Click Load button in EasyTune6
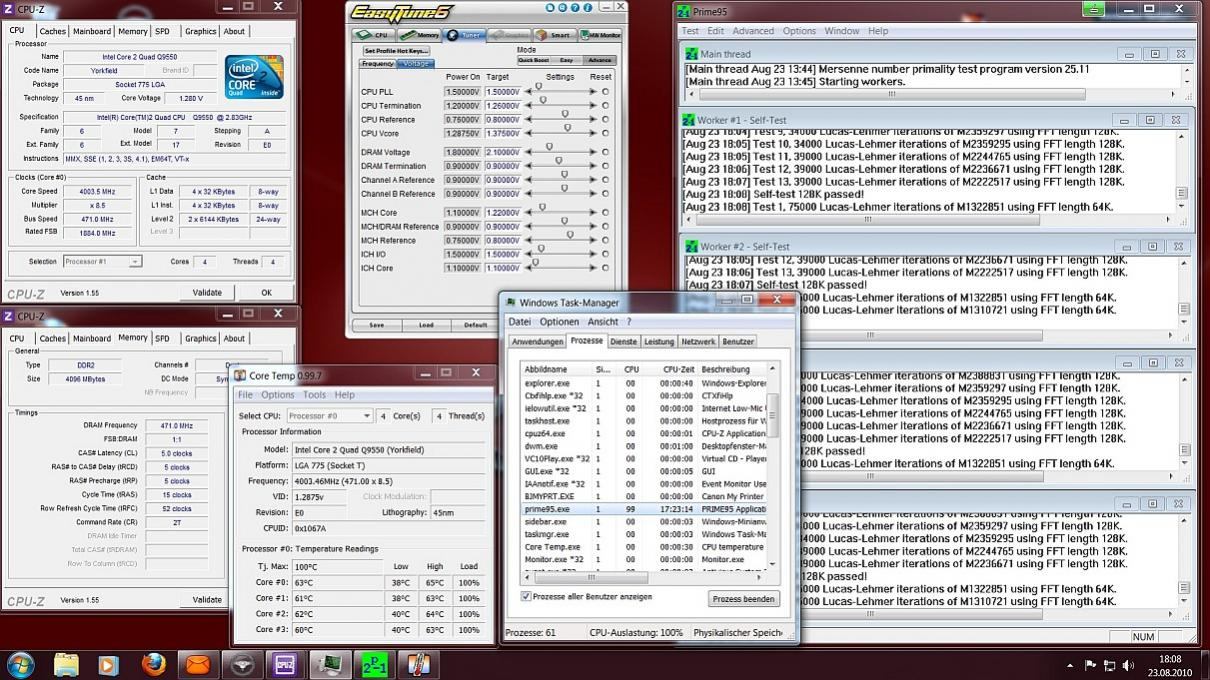The image size is (1210, 680). coord(426,325)
